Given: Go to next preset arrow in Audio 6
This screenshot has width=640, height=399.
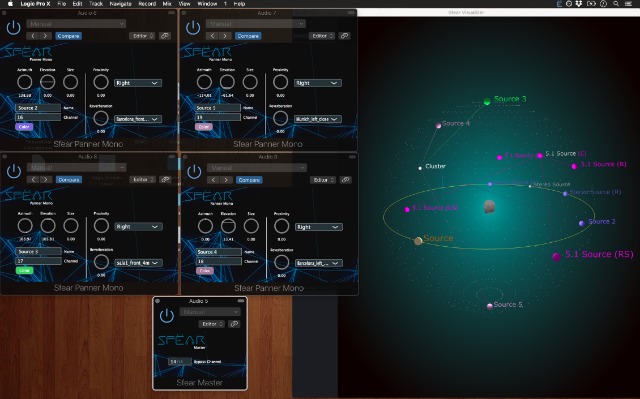Looking at the screenshot, I should [x=45, y=36].
